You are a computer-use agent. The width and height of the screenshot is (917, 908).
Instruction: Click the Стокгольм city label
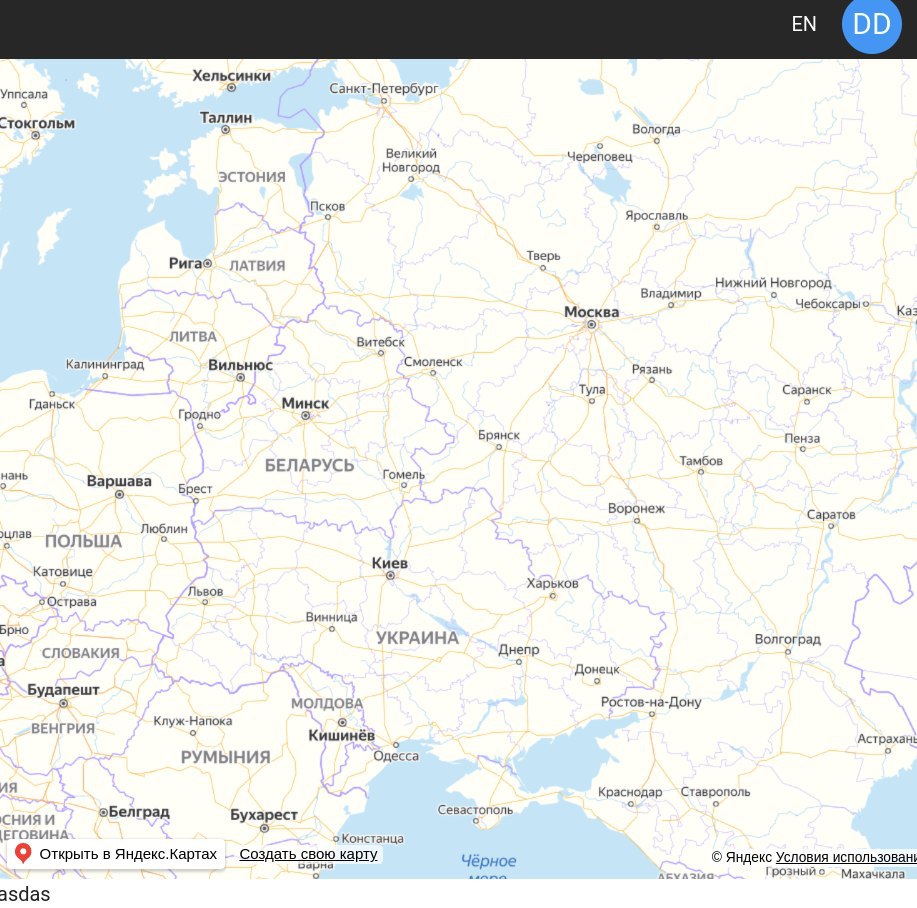[37, 123]
